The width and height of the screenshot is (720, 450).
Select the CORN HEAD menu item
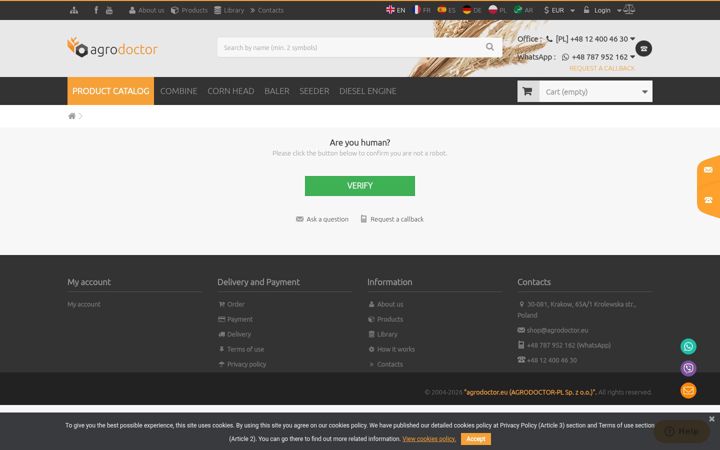point(231,91)
